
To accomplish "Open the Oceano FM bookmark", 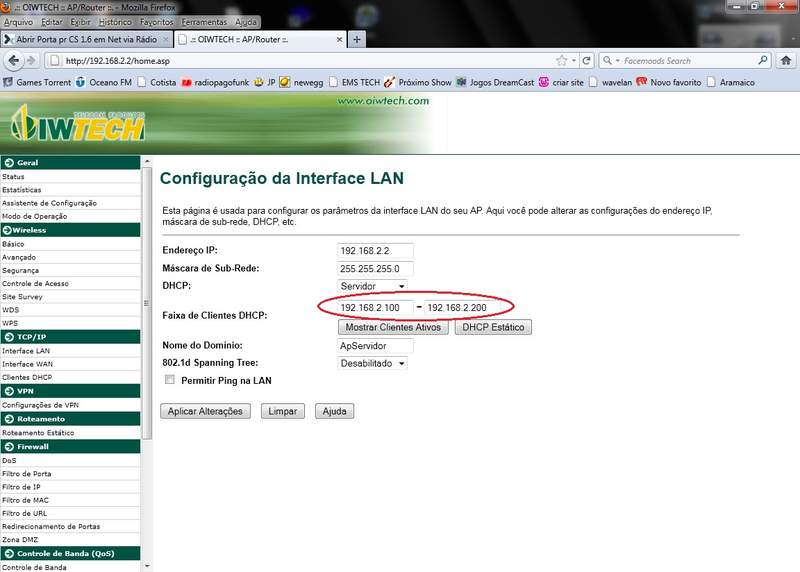I will [104, 82].
